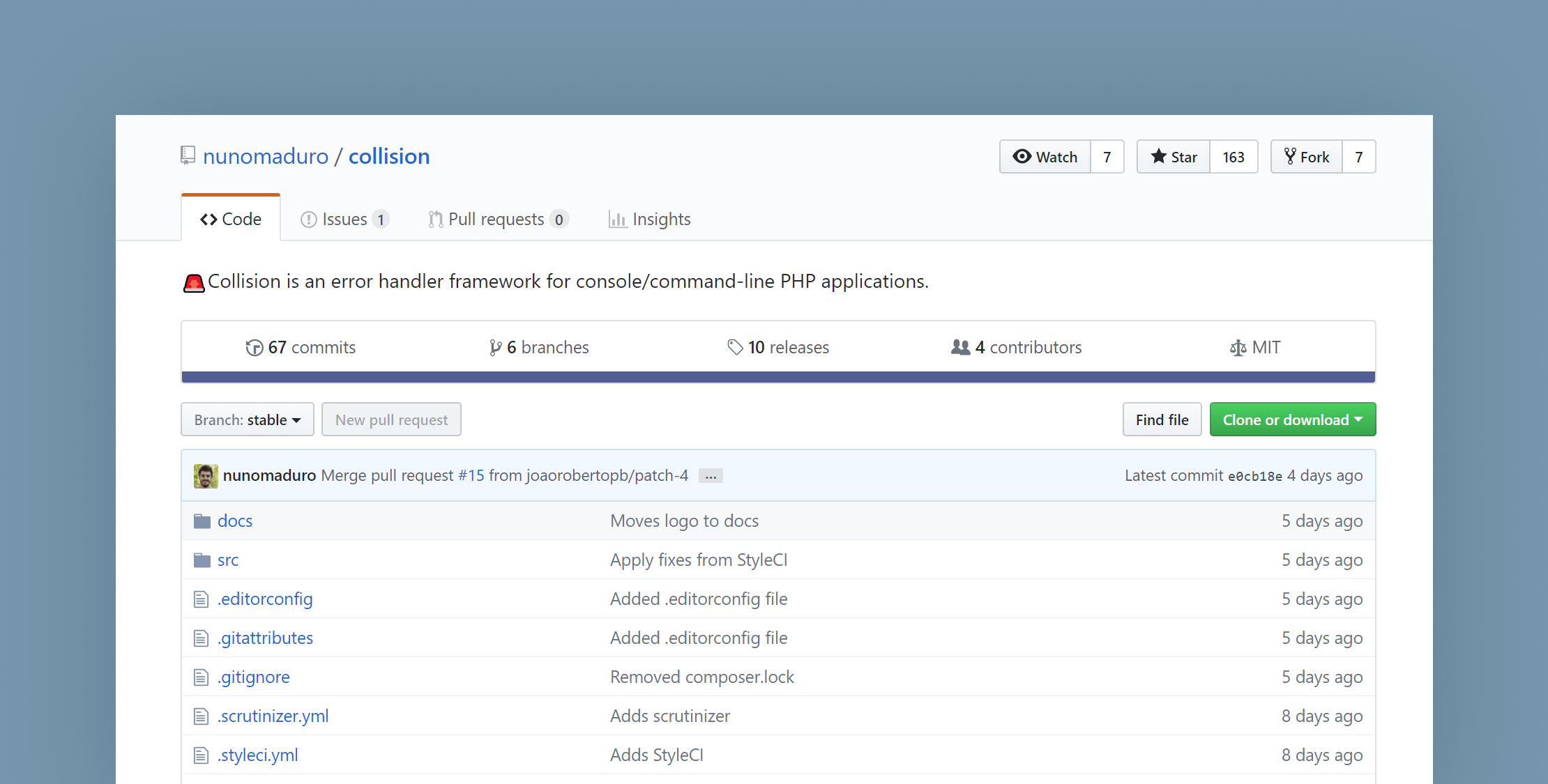Toggle the Code tab view
This screenshot has width=1548, height=784.
tap(230, 218)
